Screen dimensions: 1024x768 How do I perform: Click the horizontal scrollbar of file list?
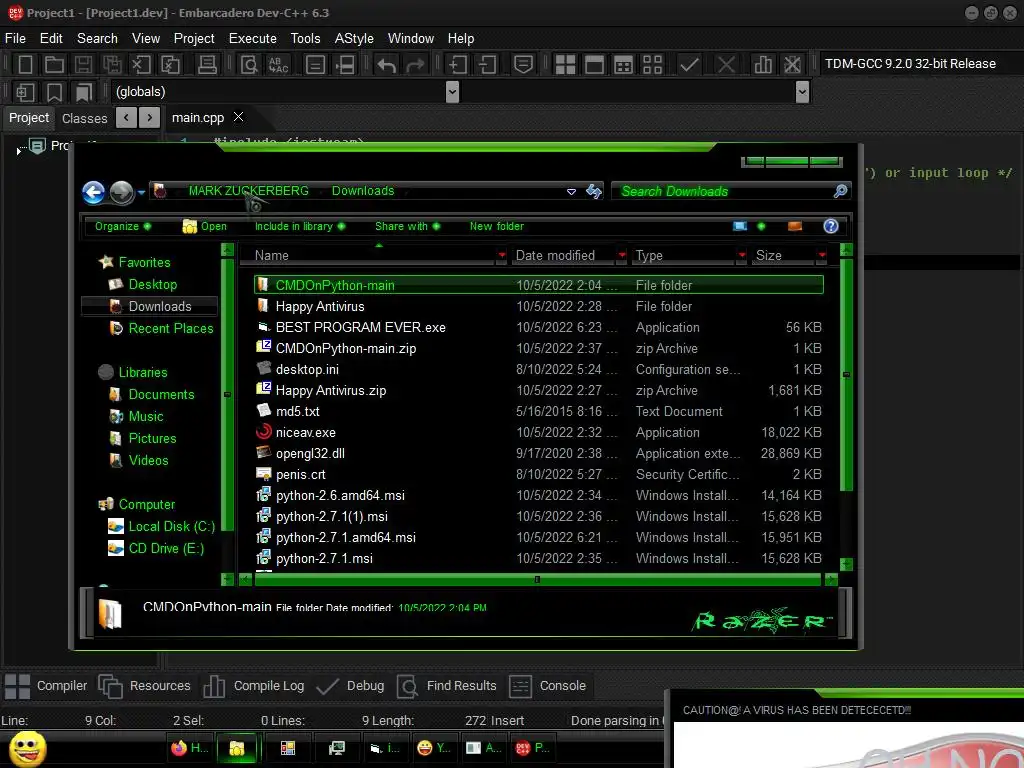tap(536, 579)
